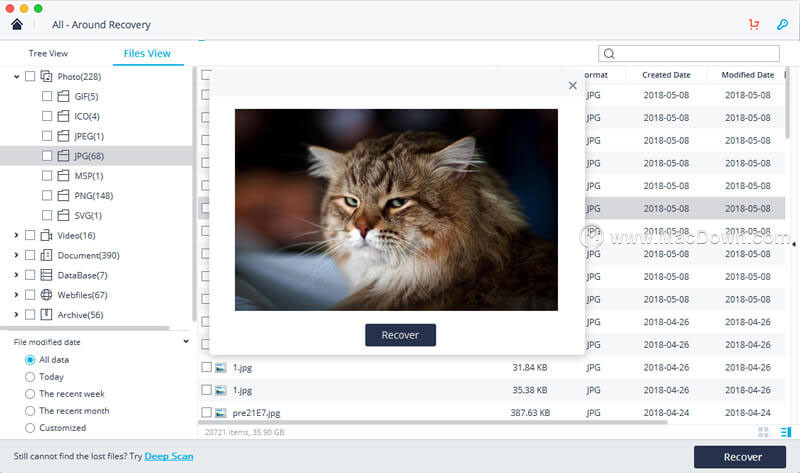
Task: Click the GIF(5) folder icon
Action: coord(63,96)
